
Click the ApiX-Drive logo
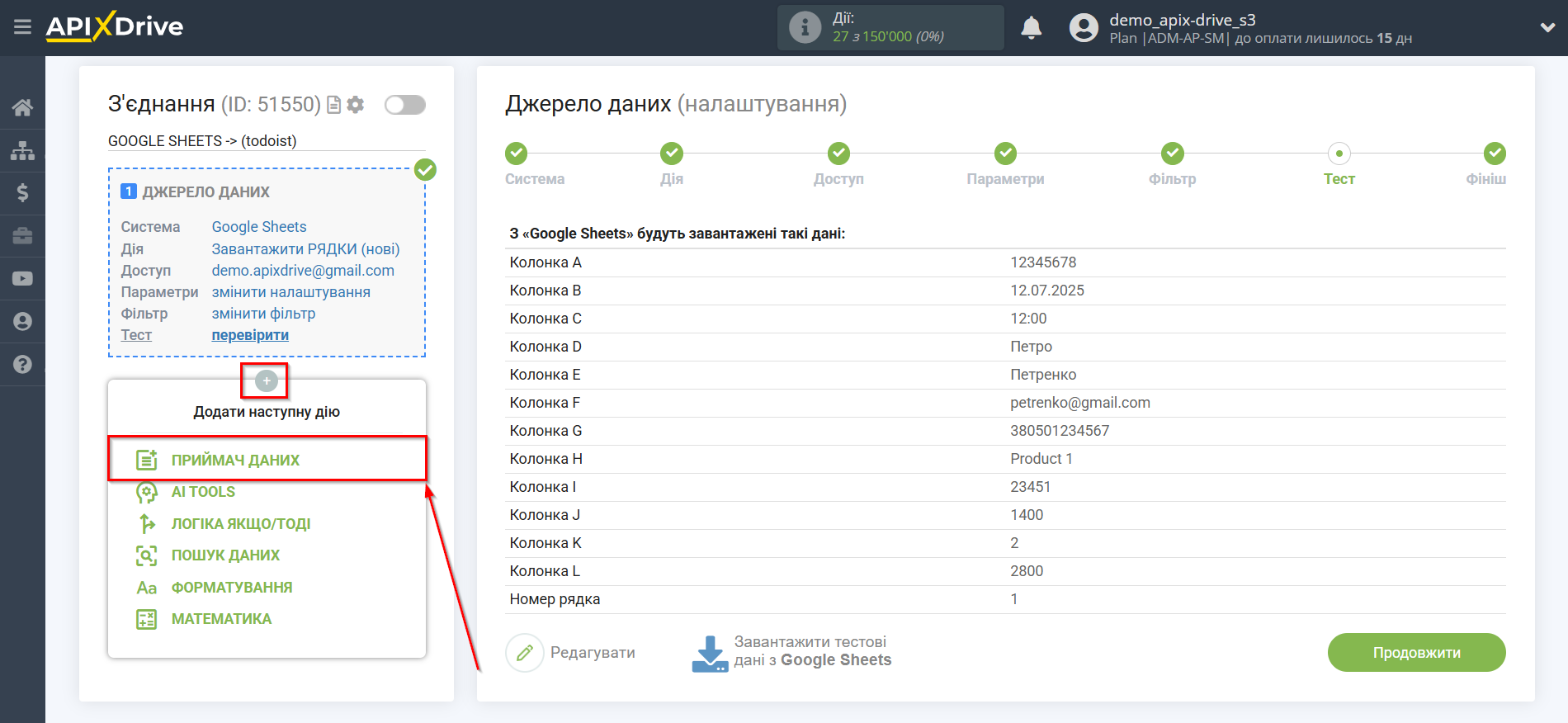pos(114,26)
